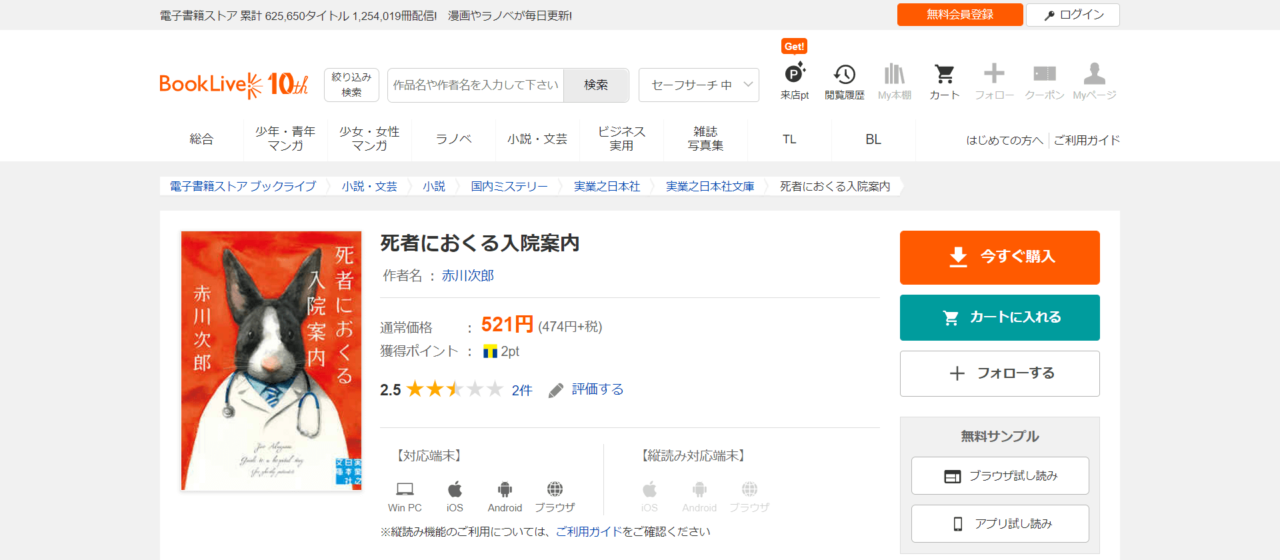This screenshot has height=560, width=1280.
Task: Expand the セーフサーチ 中 dropdown
Action: pyautogui.click(x=698, y=85)
